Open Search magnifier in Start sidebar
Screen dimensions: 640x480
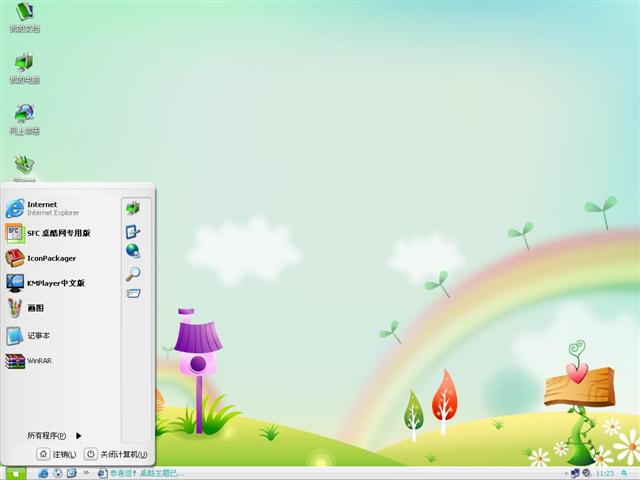tap(133, 273)
